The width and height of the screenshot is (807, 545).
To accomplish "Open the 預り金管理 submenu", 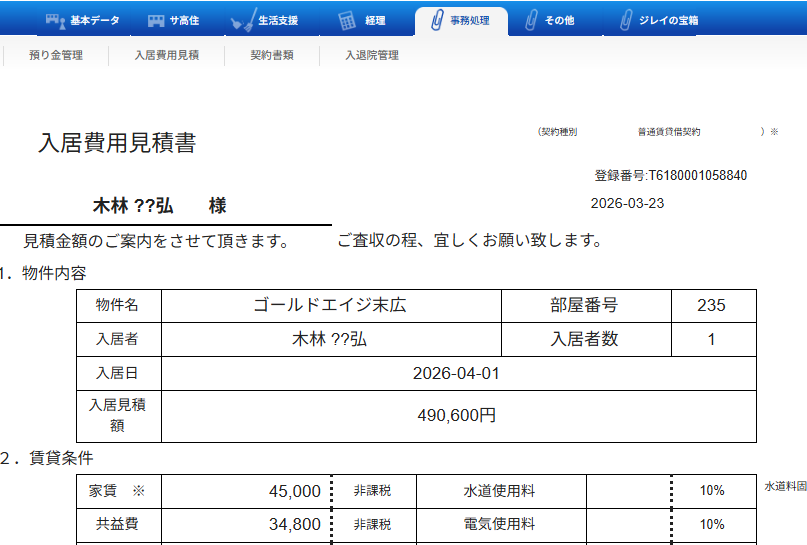I will (x=56, y=56).
